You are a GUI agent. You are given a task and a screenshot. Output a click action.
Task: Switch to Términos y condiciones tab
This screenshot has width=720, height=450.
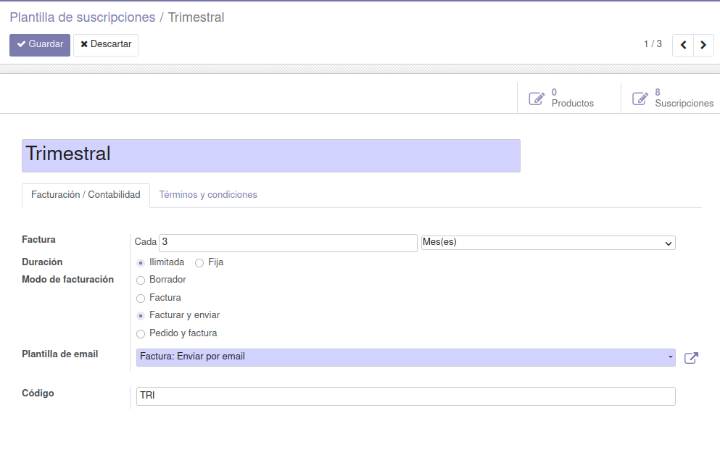(208, 195)
